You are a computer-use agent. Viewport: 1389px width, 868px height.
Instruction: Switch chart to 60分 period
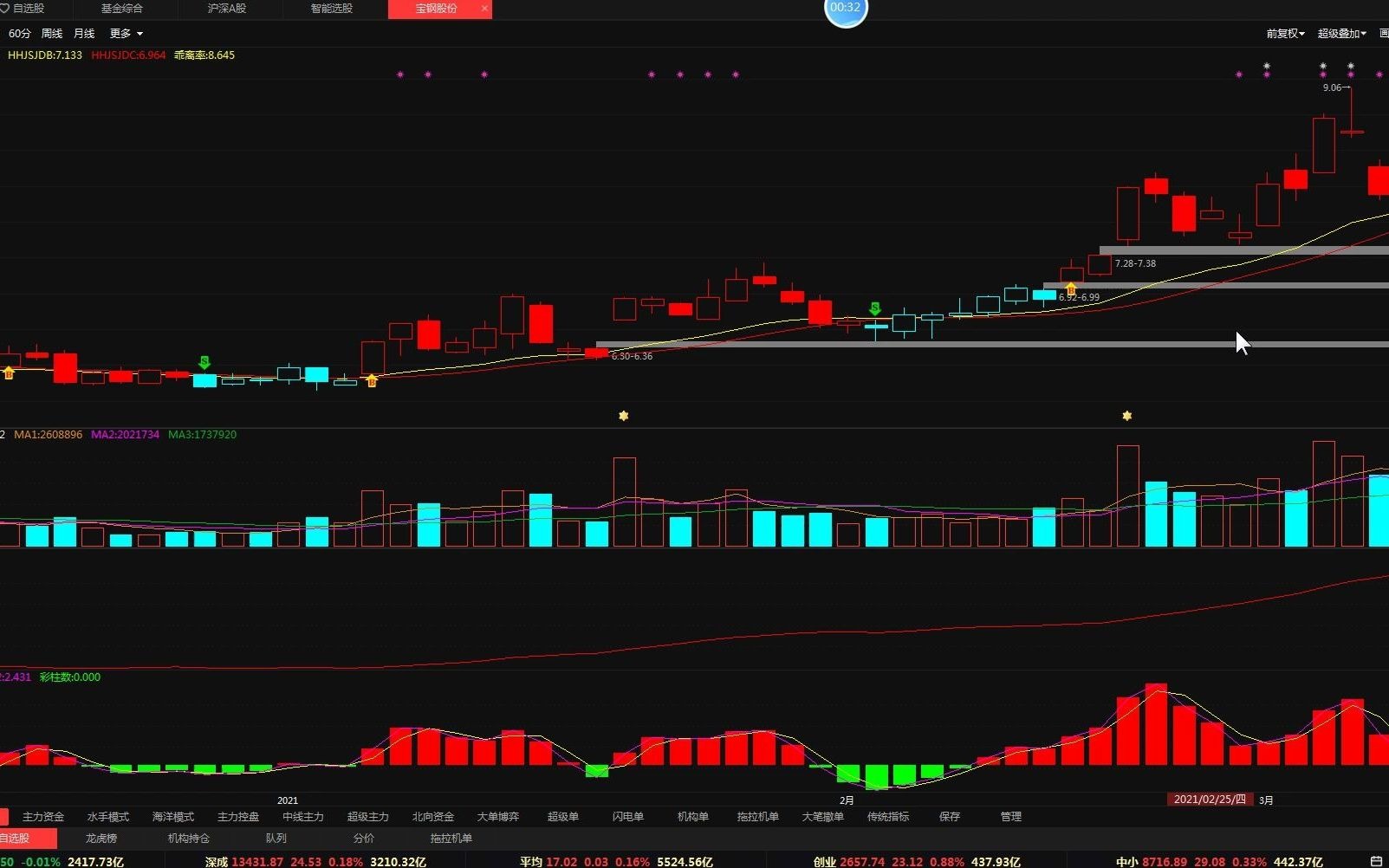tap(20, 34)
